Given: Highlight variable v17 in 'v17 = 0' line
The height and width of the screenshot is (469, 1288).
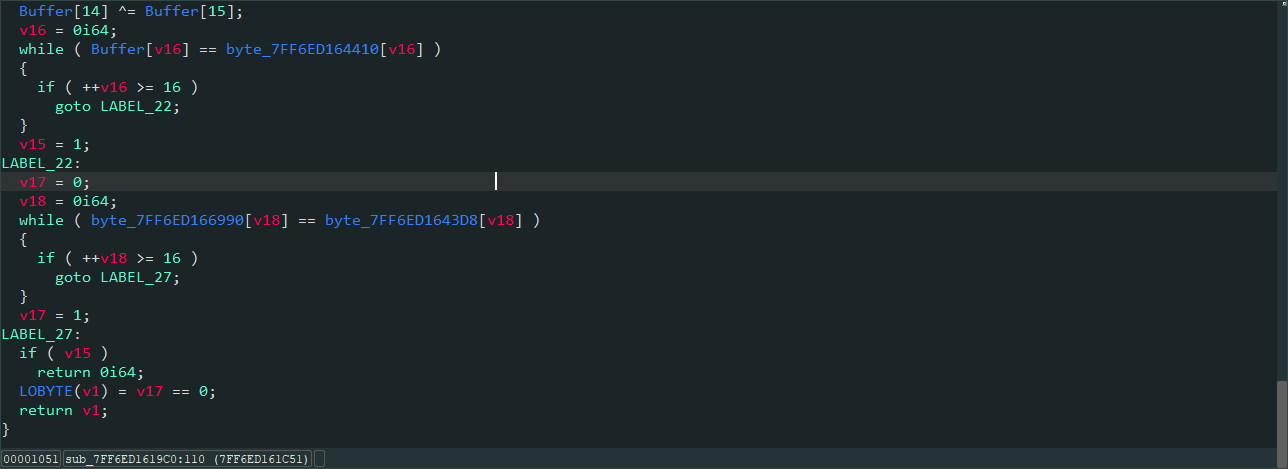Looking at the screenshot, I should click(32, 182).
